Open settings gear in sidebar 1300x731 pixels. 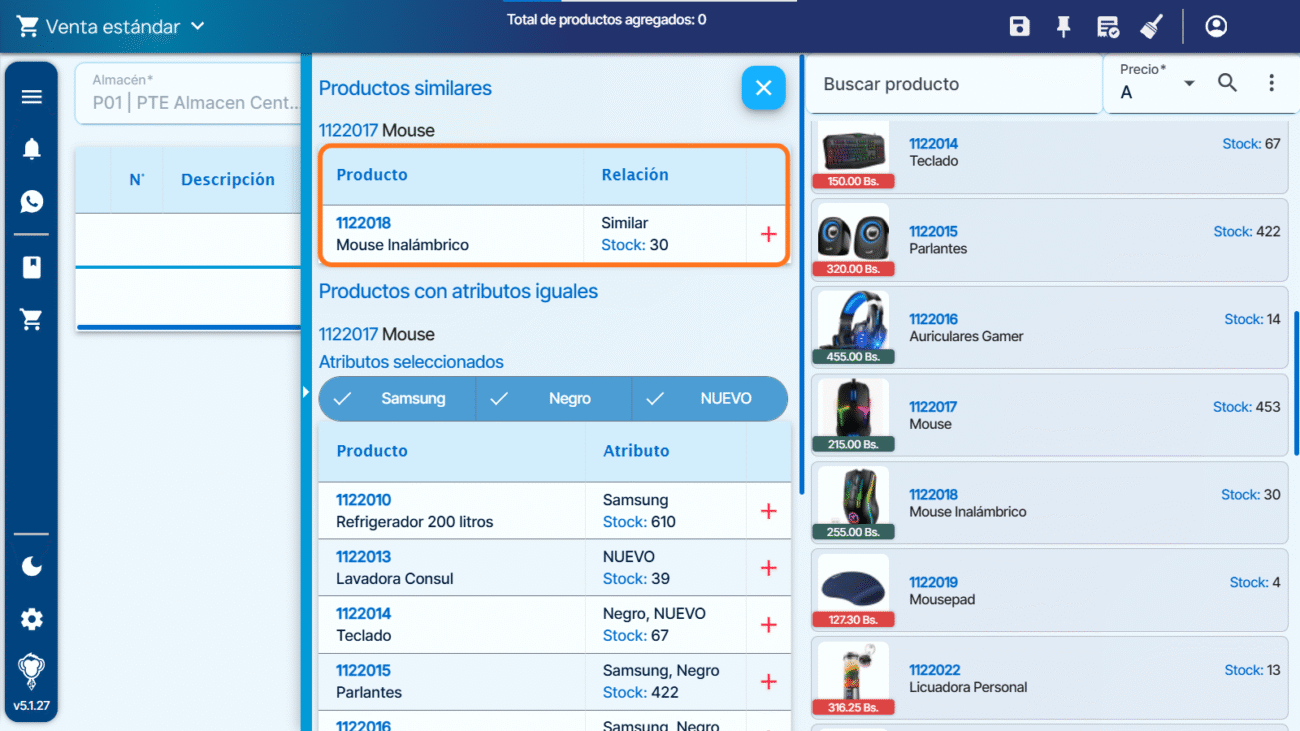pyautogui.click(x=32, y=620)
